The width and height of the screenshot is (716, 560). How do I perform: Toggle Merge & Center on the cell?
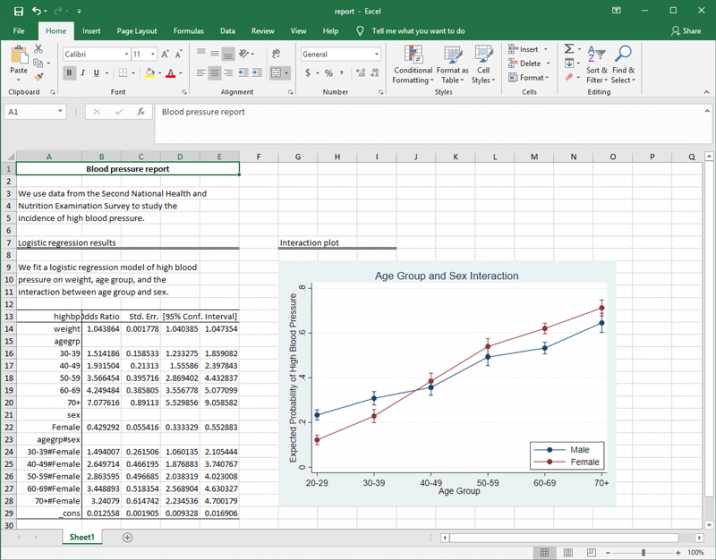click(276, 73)
